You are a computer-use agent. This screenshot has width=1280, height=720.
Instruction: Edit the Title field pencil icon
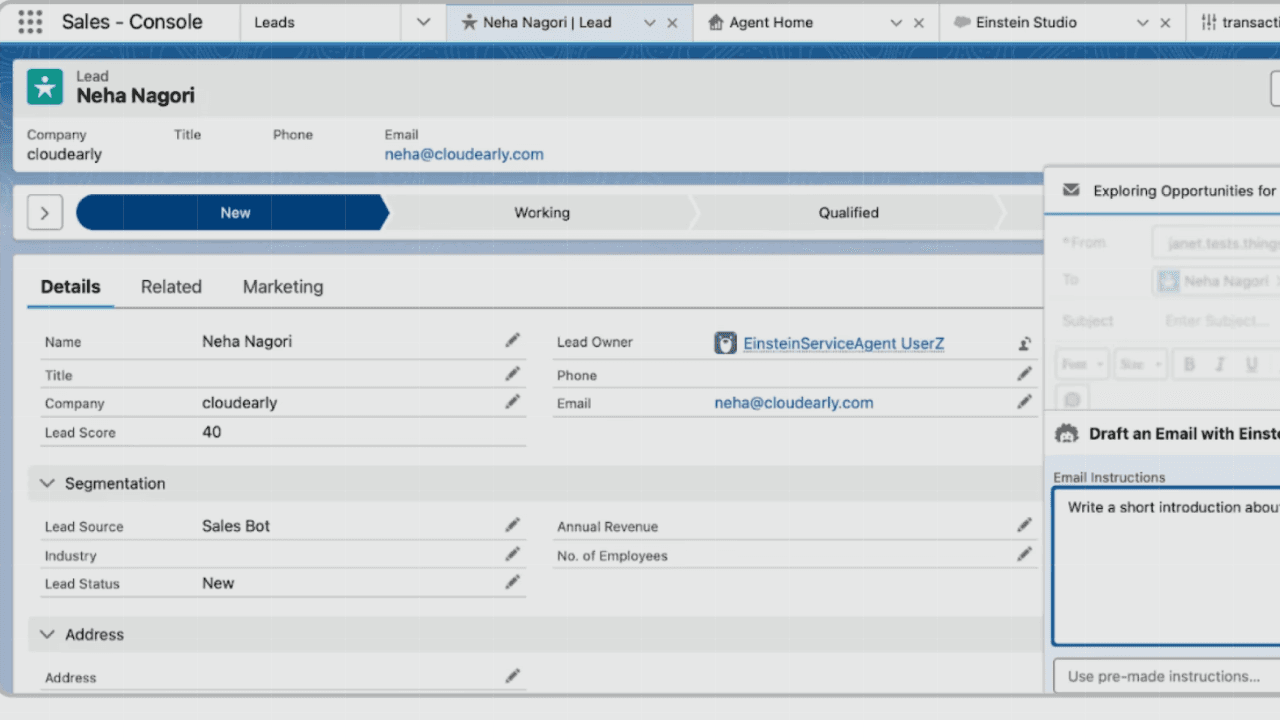pyautogui.click(x=513, y=374)
